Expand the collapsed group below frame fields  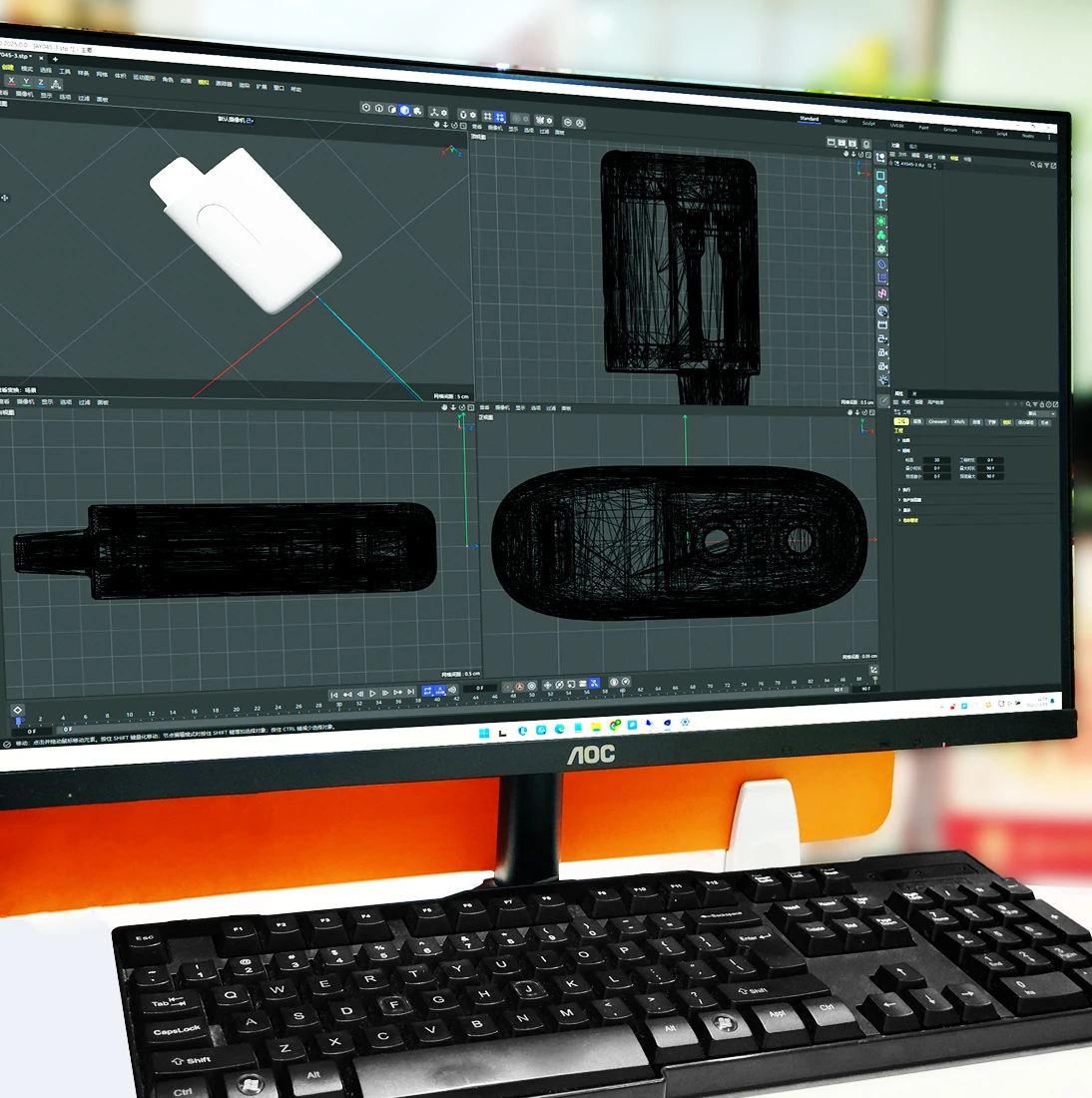click(x=900, y=490)
